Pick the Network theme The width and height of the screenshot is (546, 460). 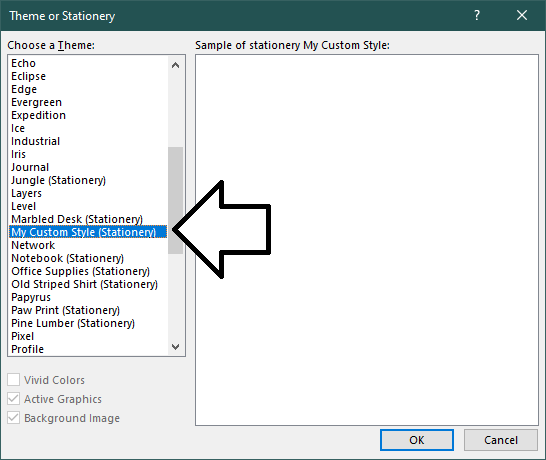[33, 245]
